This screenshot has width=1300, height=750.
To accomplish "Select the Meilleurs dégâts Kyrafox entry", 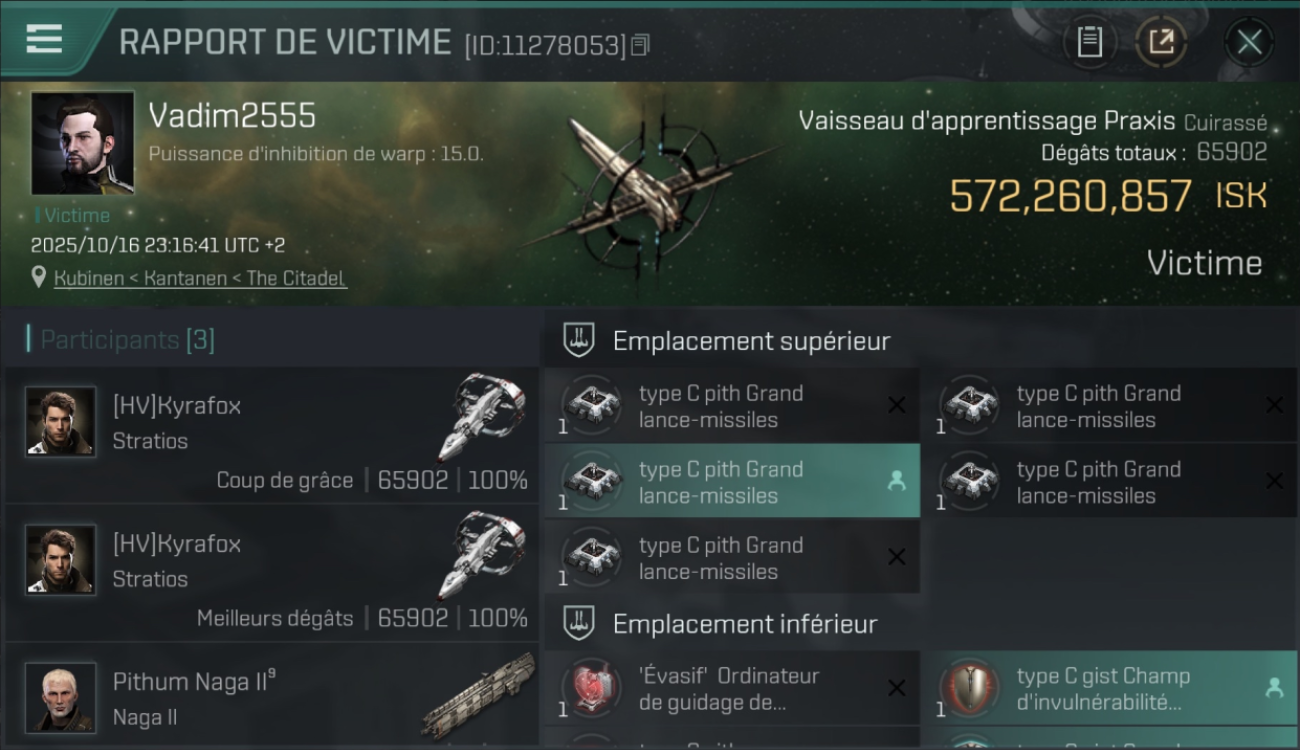I will [x=272, y=573].
